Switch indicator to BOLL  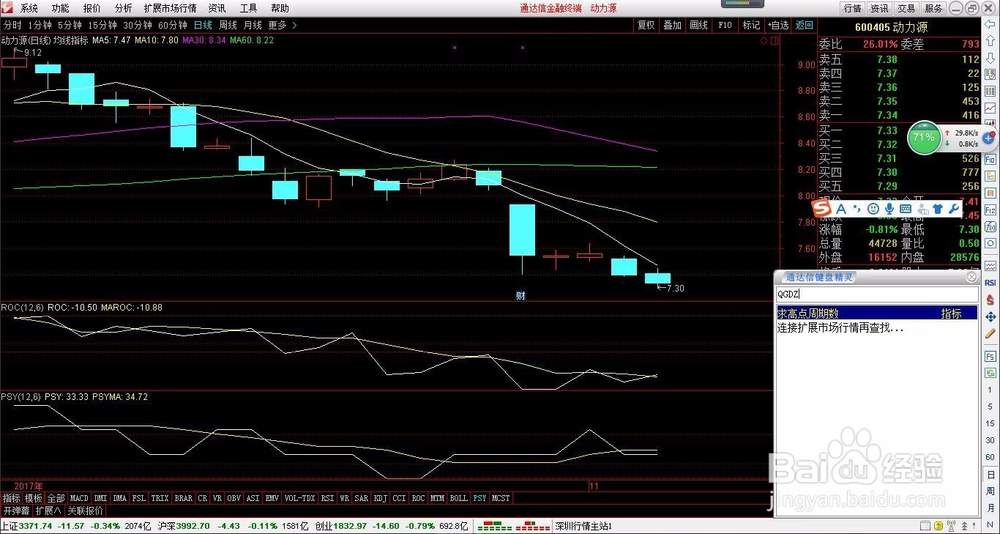click(x=459, y=498)
